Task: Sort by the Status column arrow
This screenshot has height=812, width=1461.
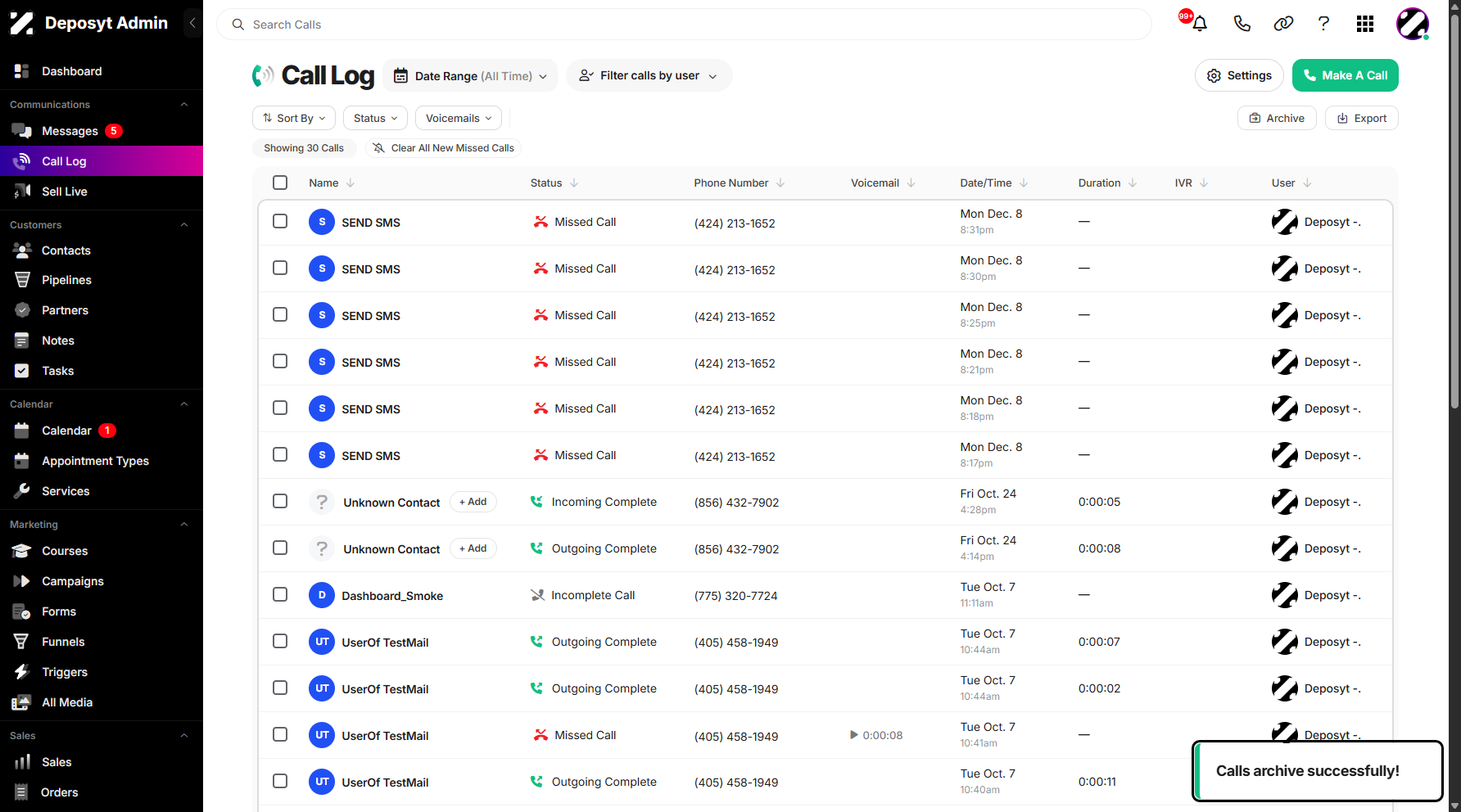Action: pyautogui.click(x=574, y=183)
